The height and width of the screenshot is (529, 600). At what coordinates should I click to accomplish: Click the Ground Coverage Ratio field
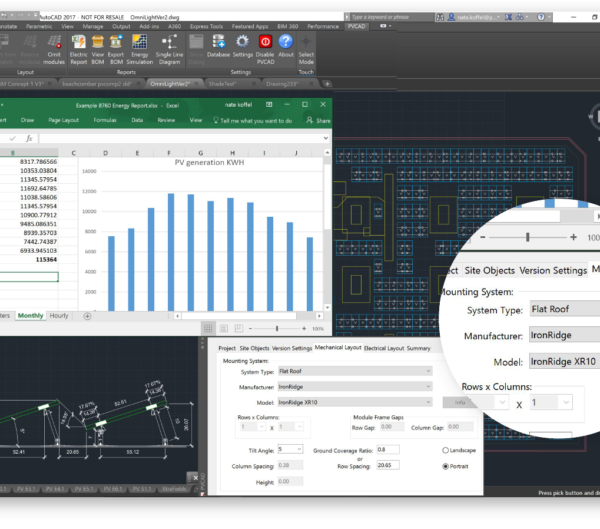point(390,450)
